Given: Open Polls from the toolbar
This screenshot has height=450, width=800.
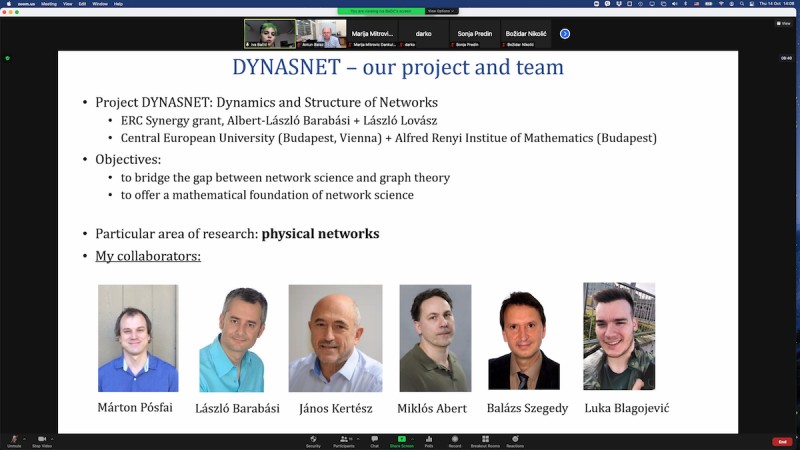Looking at the screenshot, I should pos(429,440).
